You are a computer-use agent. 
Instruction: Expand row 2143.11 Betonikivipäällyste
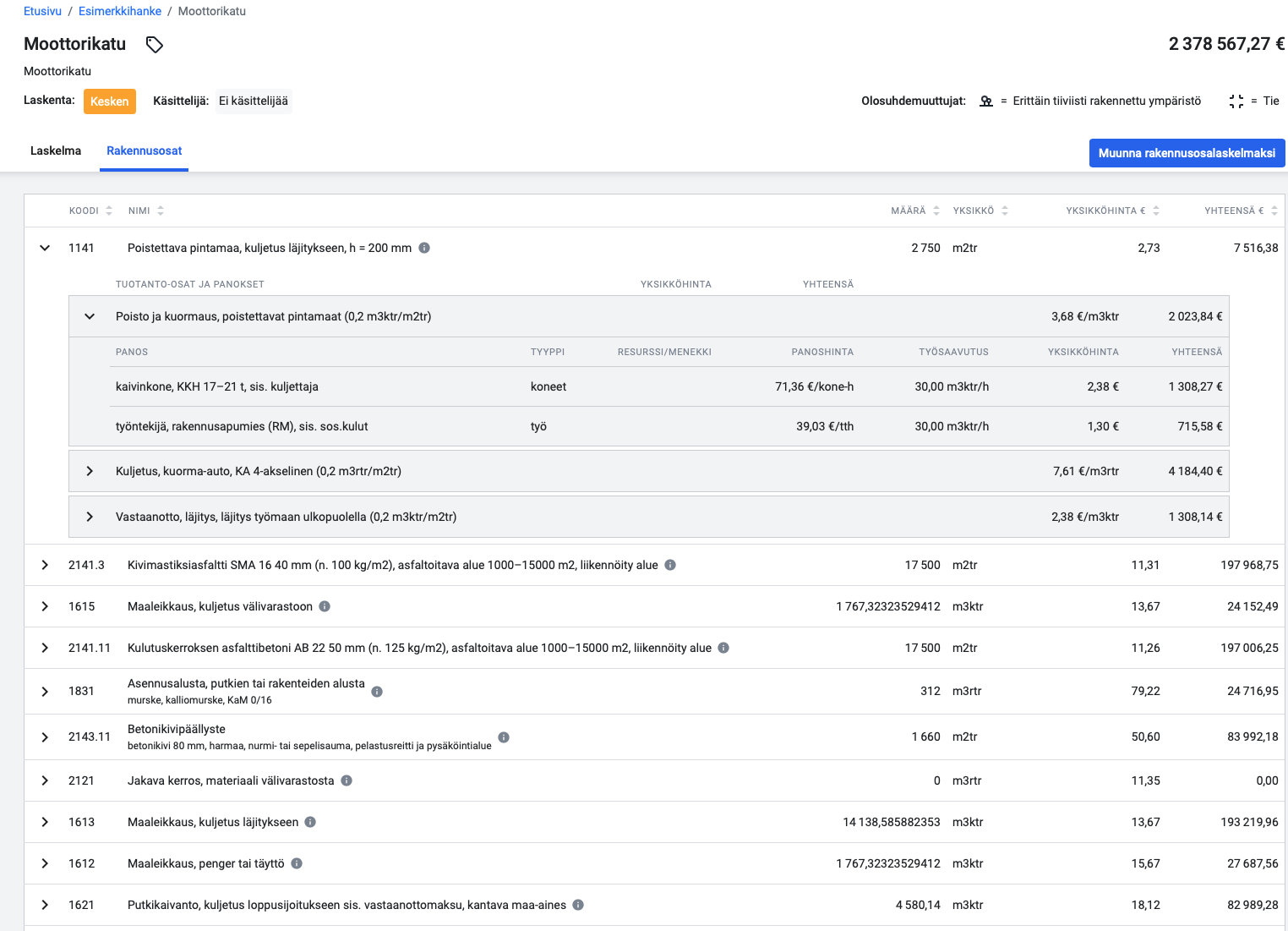coord(45,737)
